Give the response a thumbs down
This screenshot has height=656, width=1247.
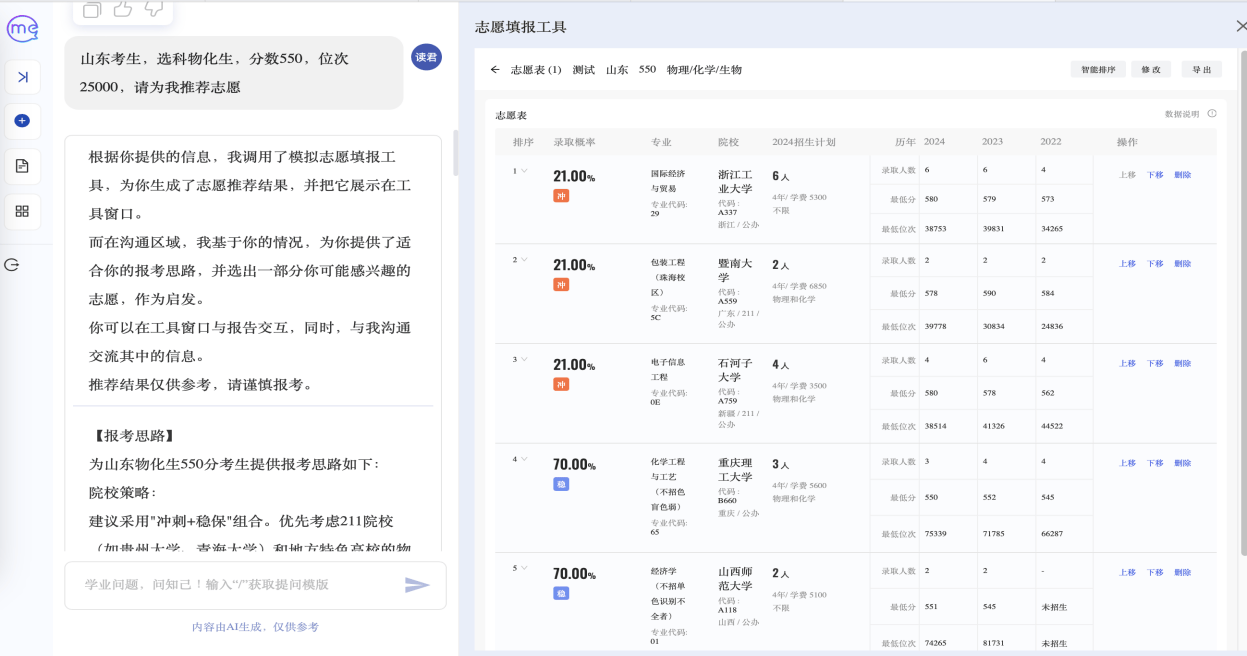pos(153,9)
